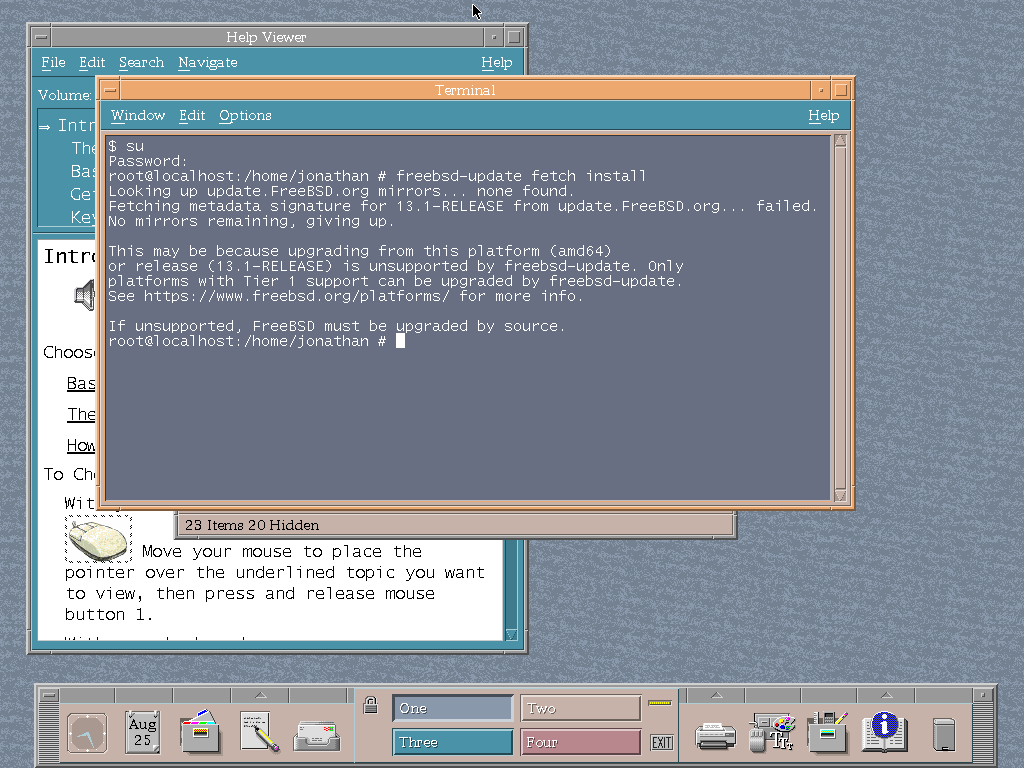Expand the subpanel arrow above the Text Editor
This screenshot has height=768, width=1024.
260,695
